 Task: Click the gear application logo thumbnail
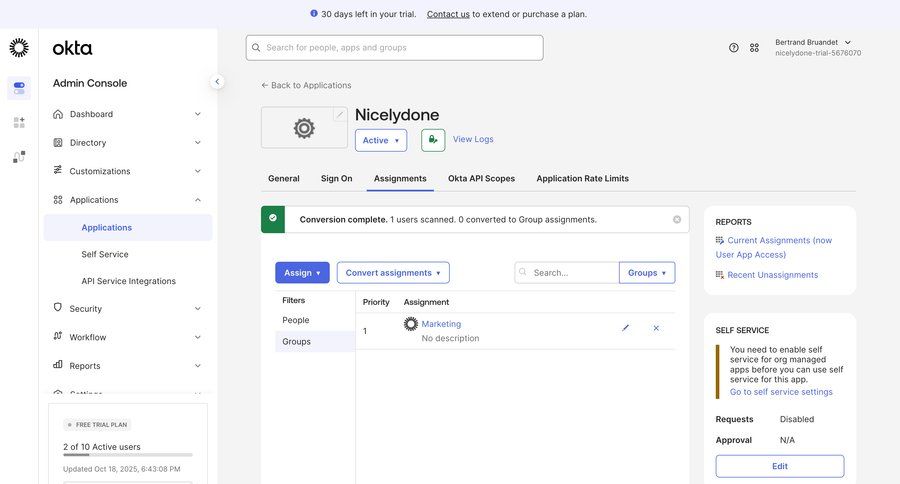[304, 127]
